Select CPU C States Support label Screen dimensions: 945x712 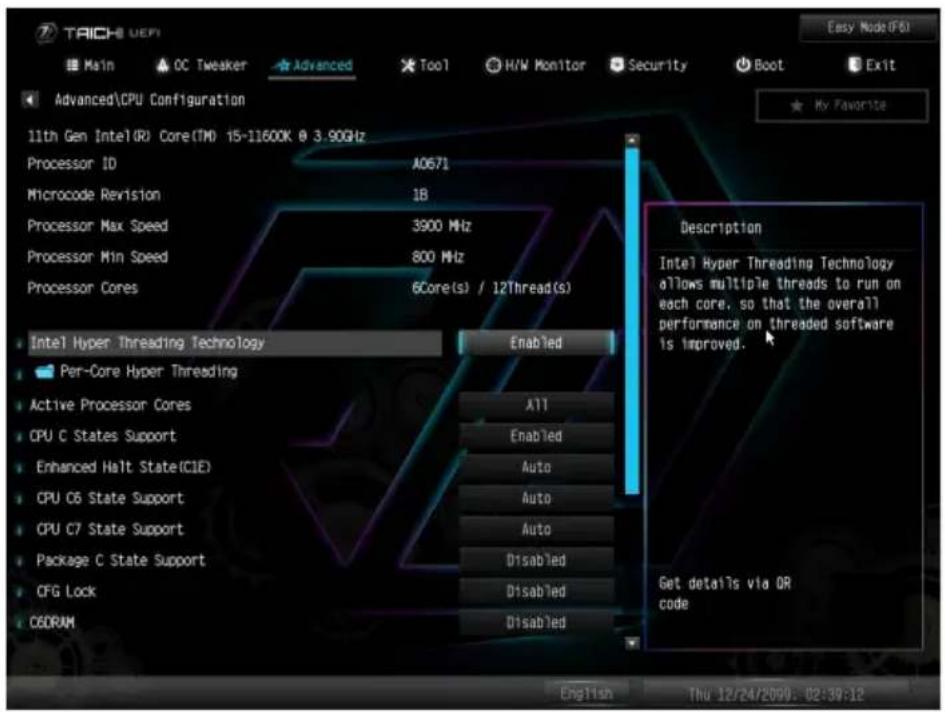(x=102, y=436)
